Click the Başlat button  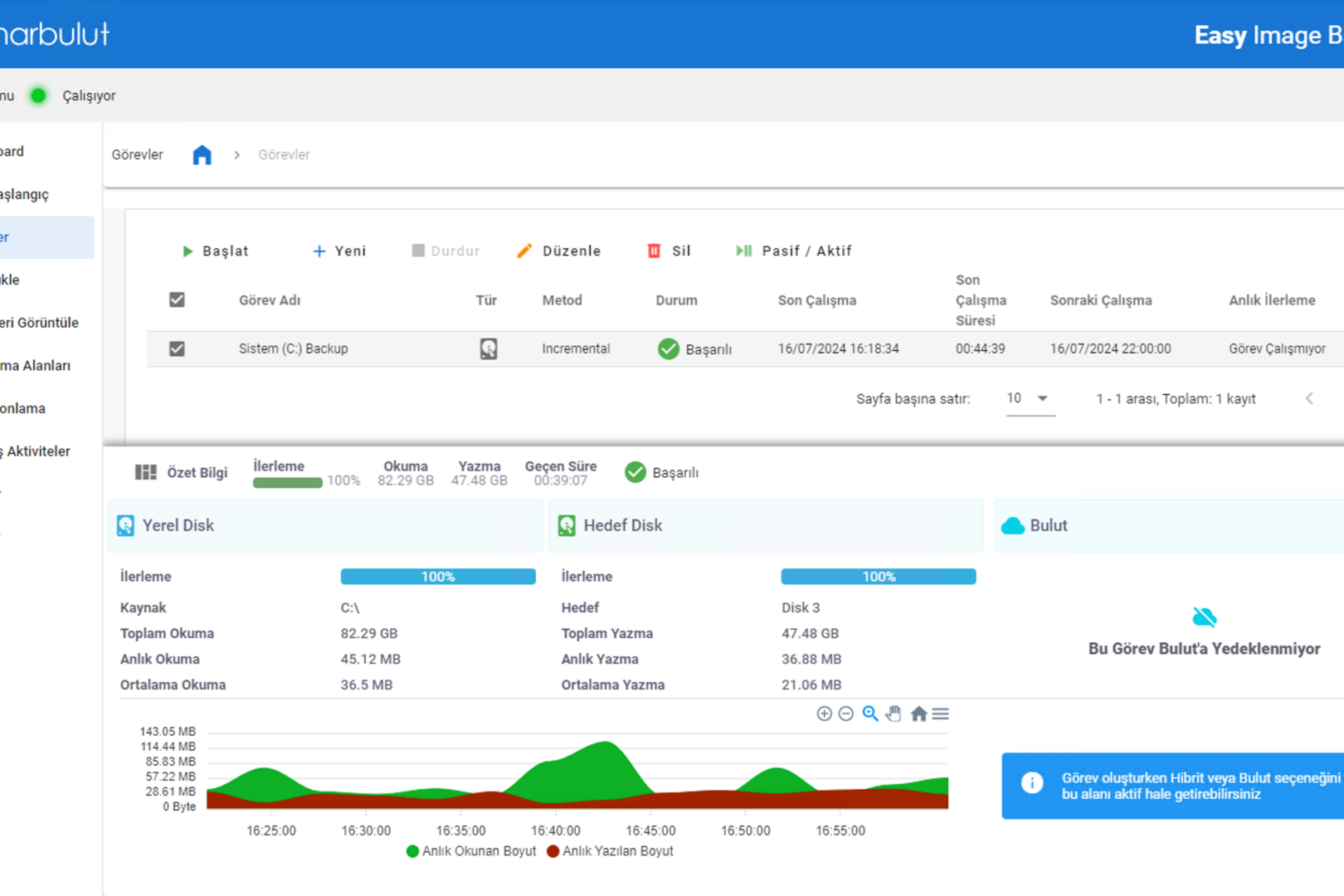click(x=215, y=251)
